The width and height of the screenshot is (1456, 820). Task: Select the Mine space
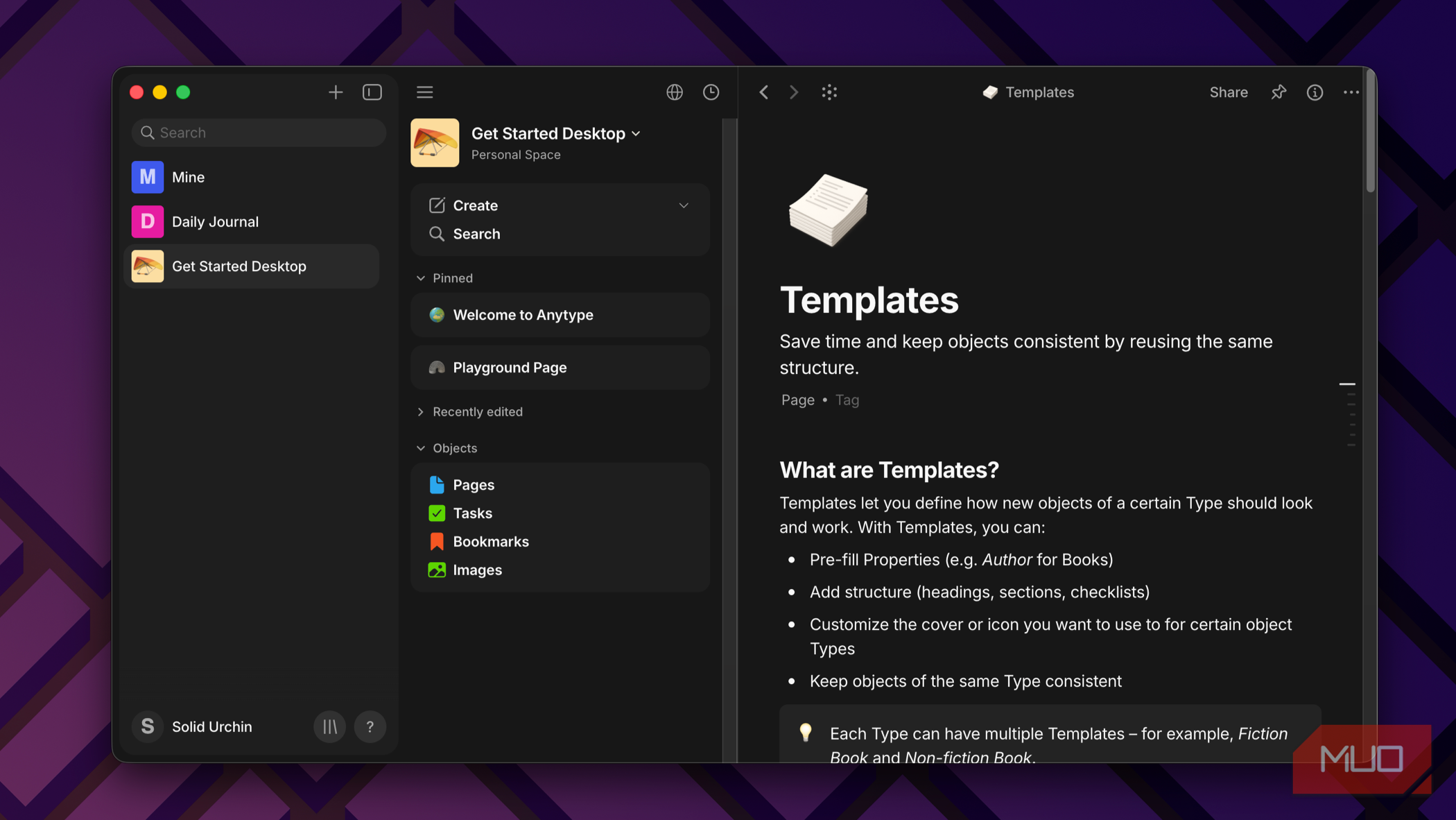pyautogui.click(x=252, y=177)
